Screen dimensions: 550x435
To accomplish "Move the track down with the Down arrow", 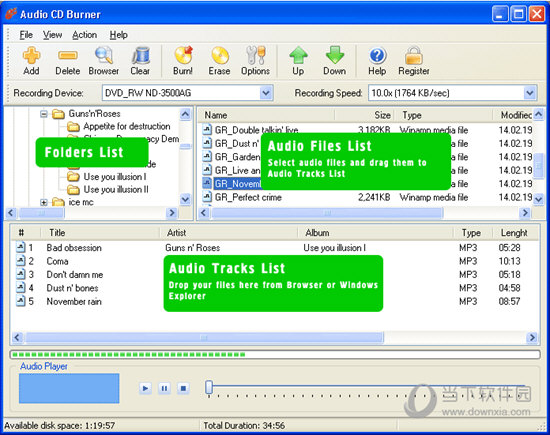I will click(335, 55).
